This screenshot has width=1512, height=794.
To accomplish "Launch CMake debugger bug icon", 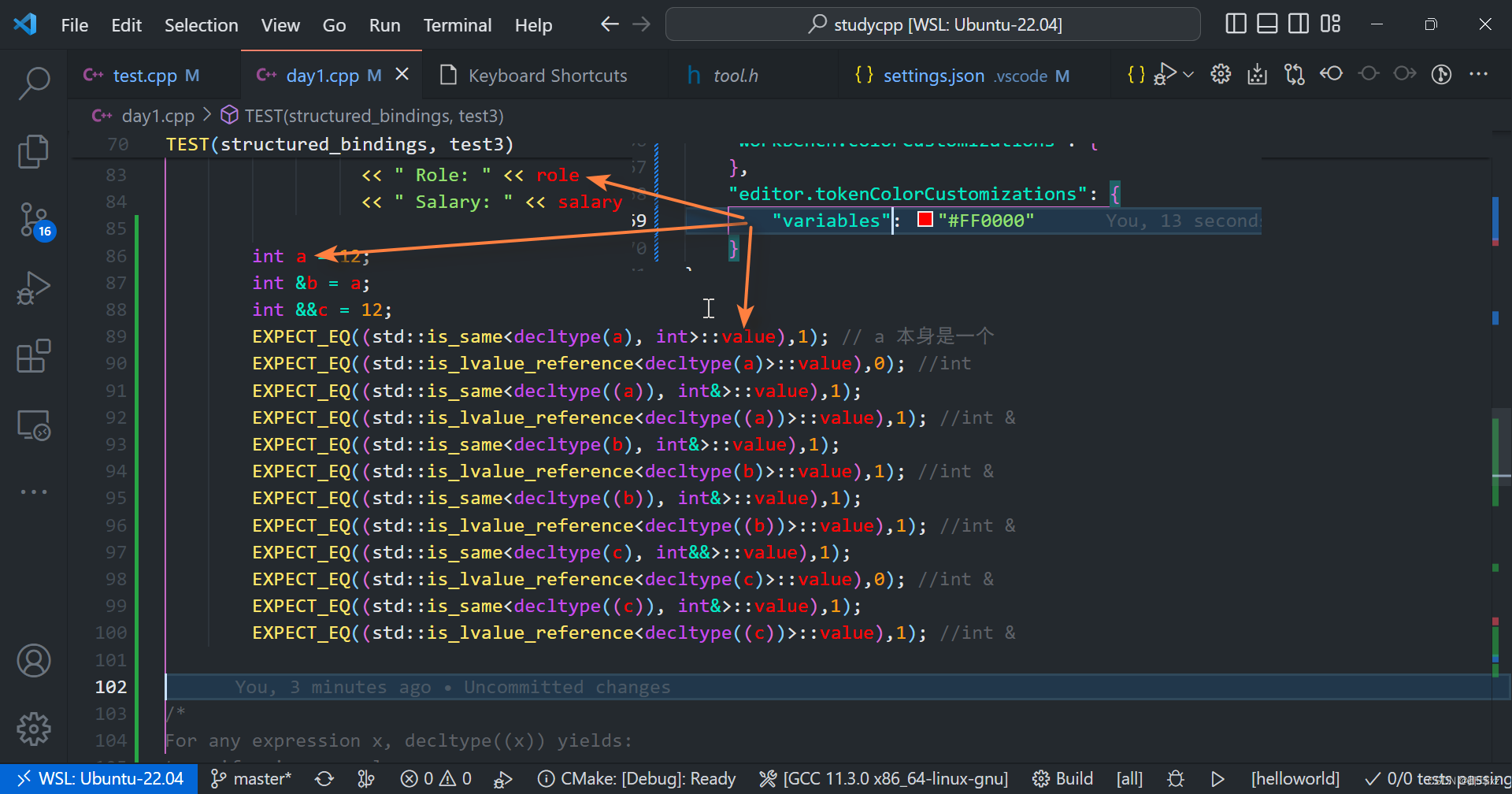I will (x=1176, y=778).
